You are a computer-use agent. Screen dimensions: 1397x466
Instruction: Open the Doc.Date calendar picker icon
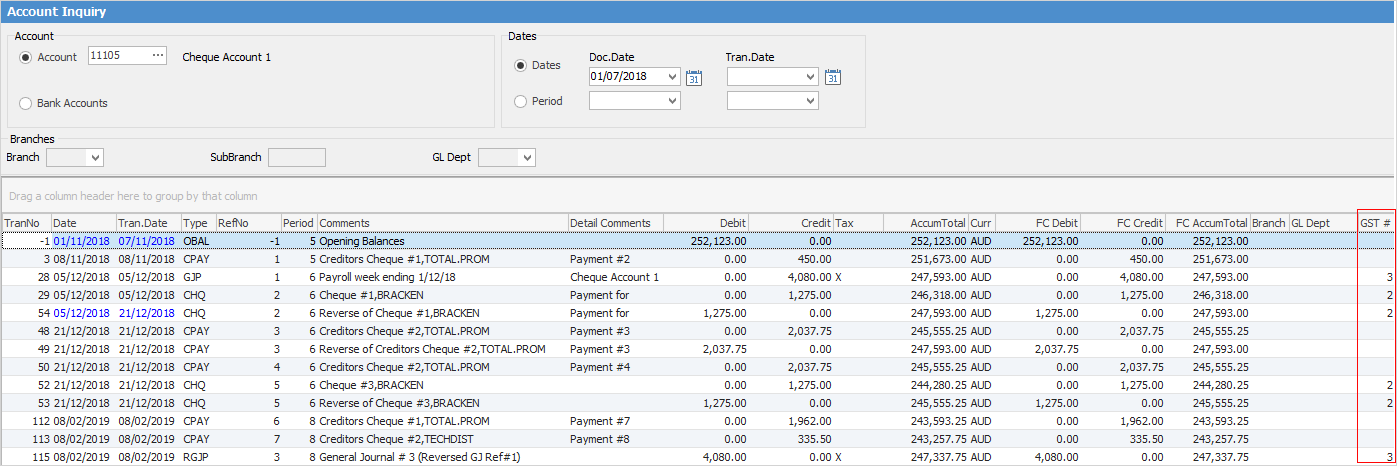[694, 77]
